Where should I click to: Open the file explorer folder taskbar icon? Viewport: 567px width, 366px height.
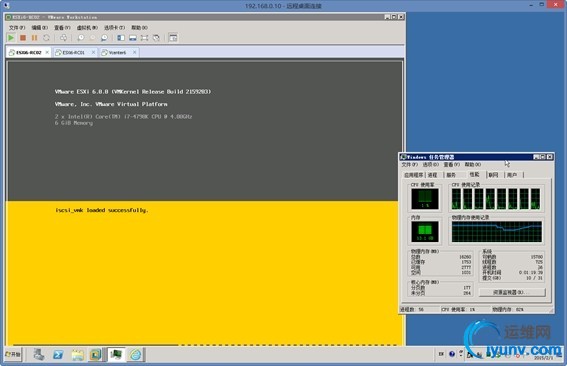[x=77, y=355]
